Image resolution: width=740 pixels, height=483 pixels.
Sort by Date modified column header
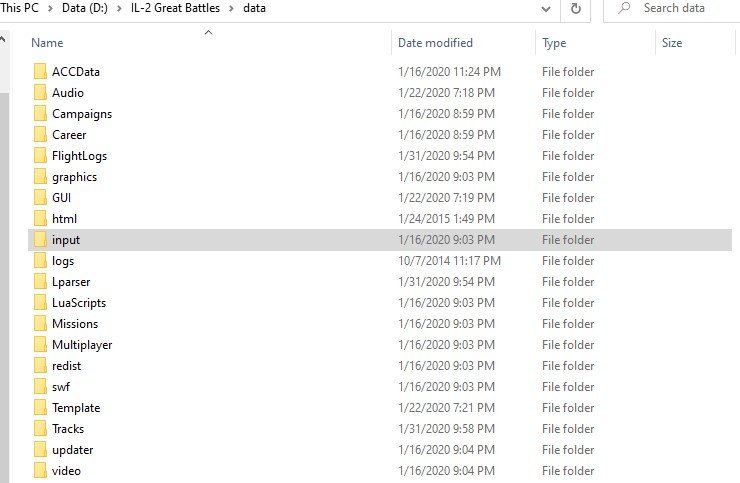[435, 43]
